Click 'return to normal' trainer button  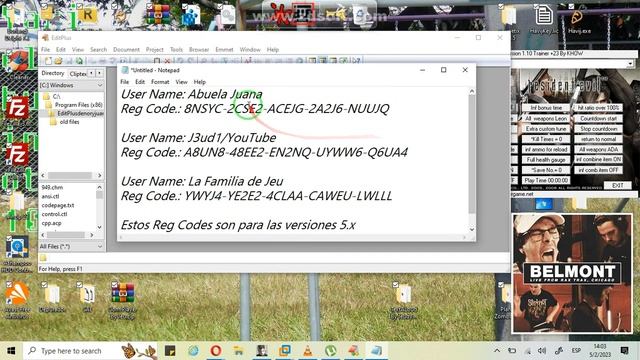coord(598,139)
